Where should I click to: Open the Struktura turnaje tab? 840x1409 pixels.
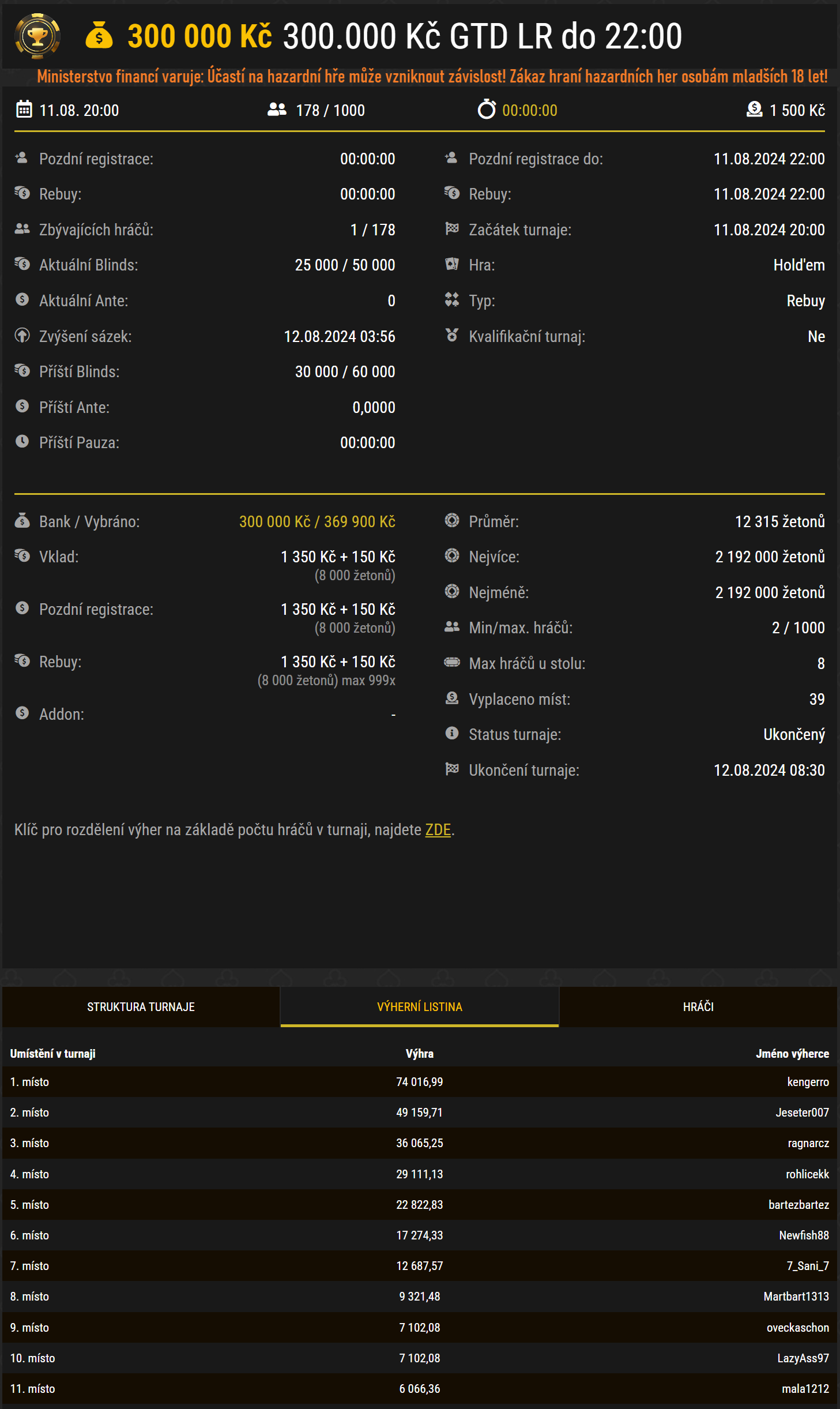pyautogui.click(x=141, y=1007)
